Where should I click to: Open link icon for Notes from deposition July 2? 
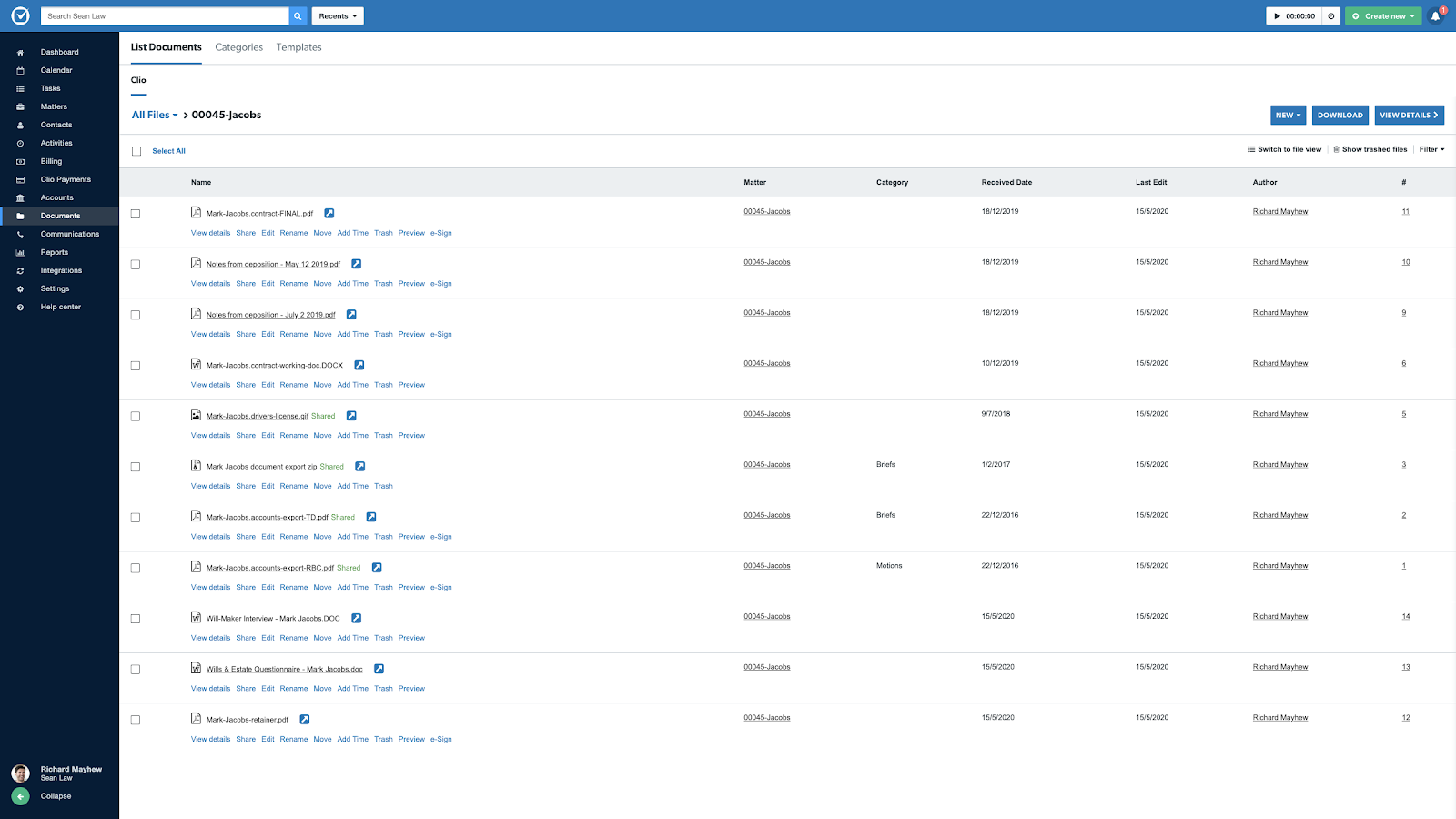pos(351,315)
